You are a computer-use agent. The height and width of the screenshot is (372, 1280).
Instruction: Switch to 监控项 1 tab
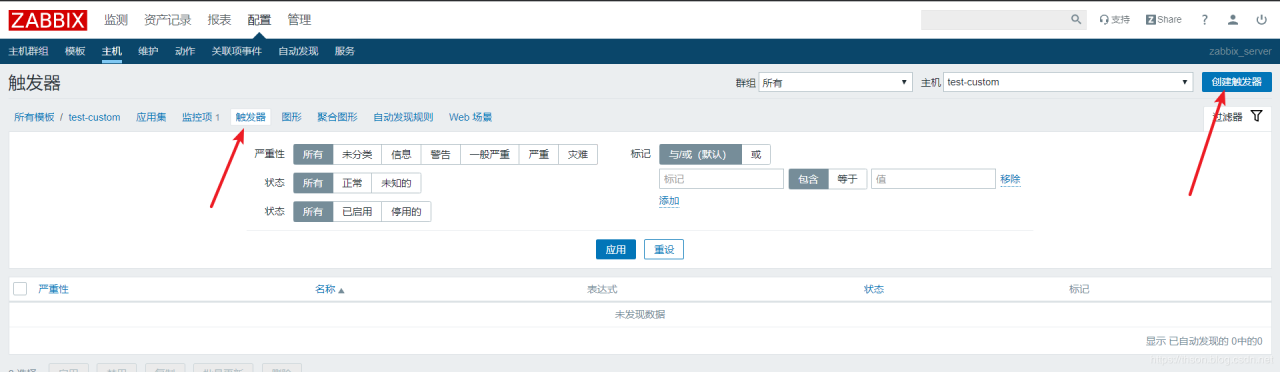200,117
